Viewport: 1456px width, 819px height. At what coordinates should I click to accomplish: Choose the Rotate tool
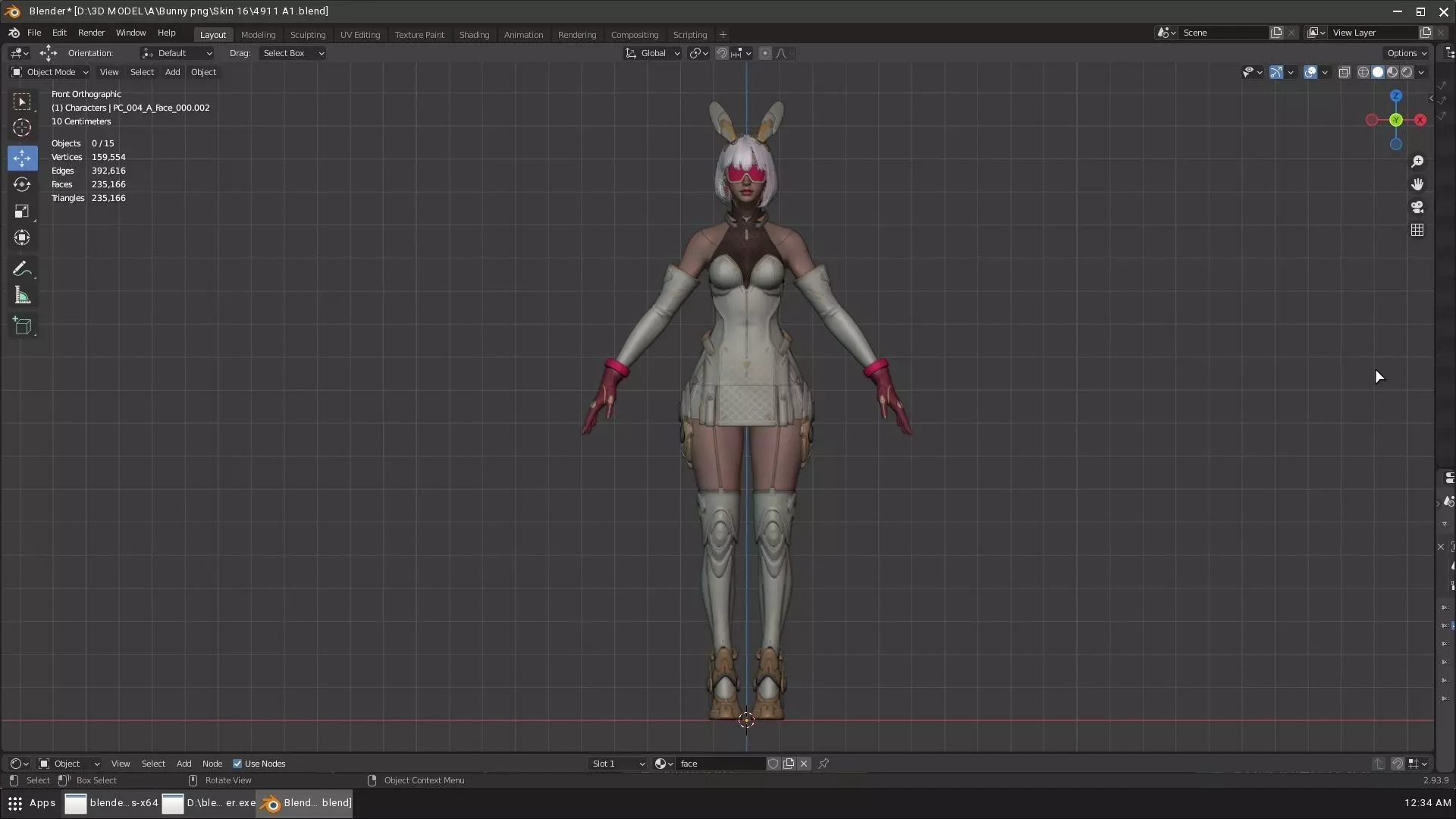click(x=22, y=184)
